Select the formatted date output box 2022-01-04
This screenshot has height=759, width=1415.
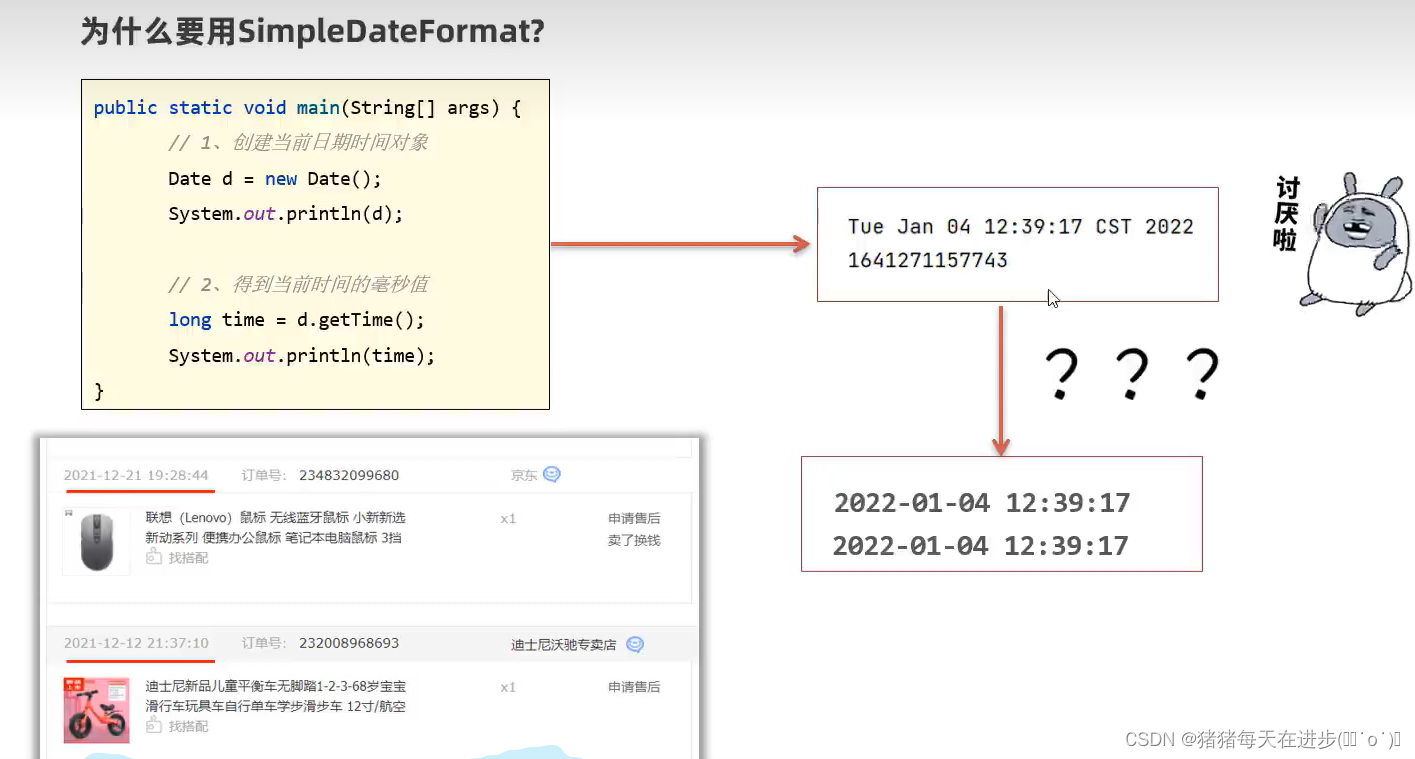(x=1000, y=513)
